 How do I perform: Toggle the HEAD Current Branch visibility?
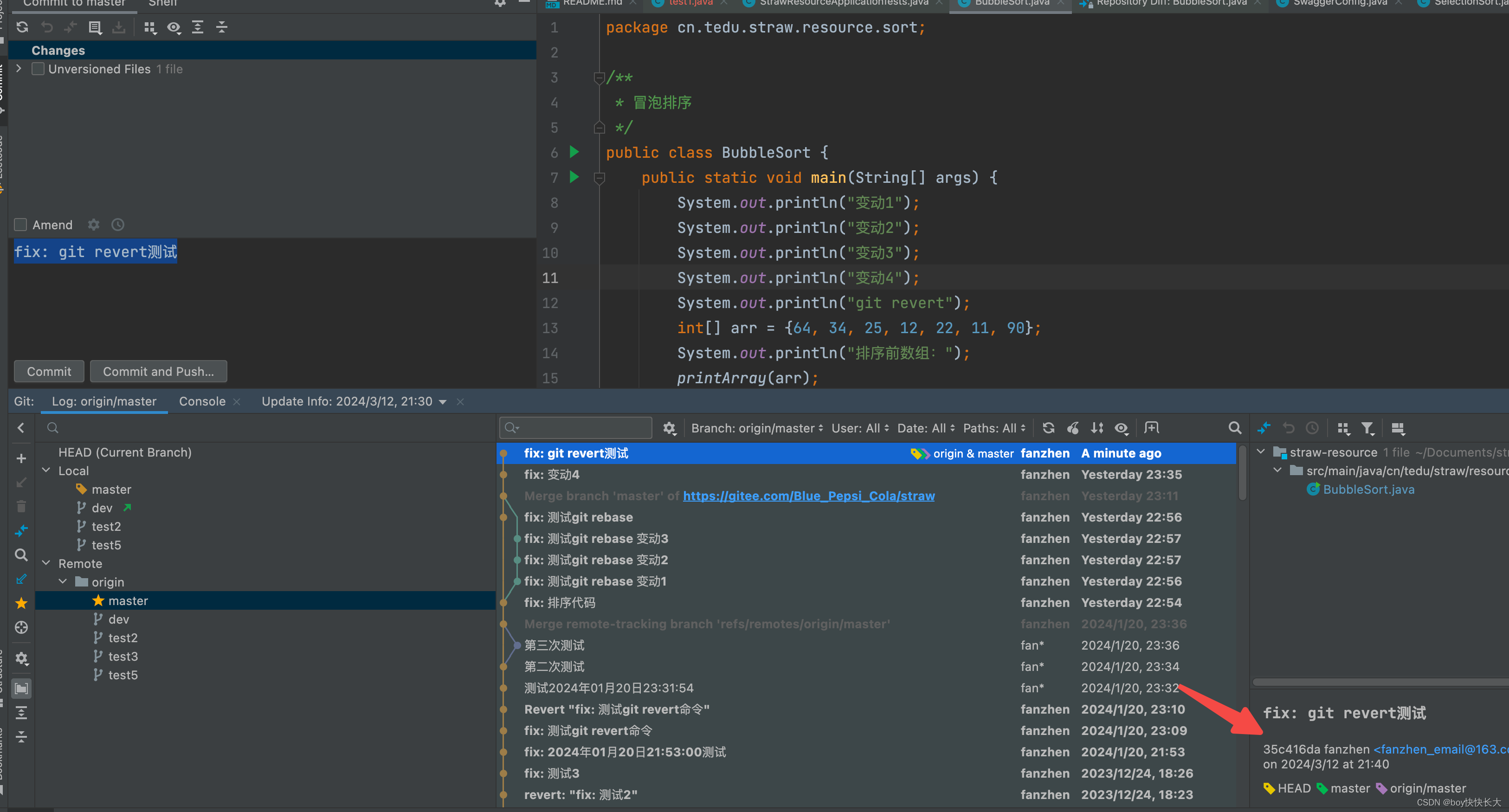pos(124,452)
